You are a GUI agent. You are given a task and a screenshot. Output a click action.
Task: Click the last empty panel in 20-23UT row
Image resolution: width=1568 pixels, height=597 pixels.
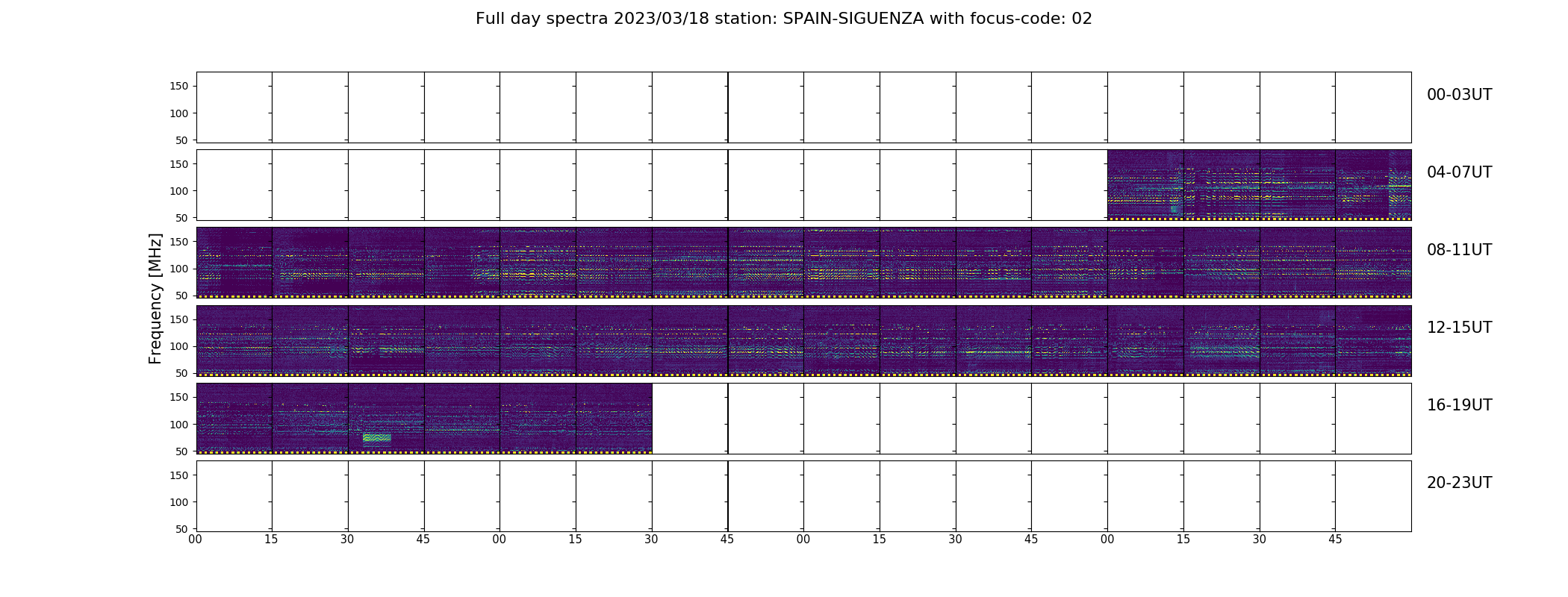coord(1373,496)
